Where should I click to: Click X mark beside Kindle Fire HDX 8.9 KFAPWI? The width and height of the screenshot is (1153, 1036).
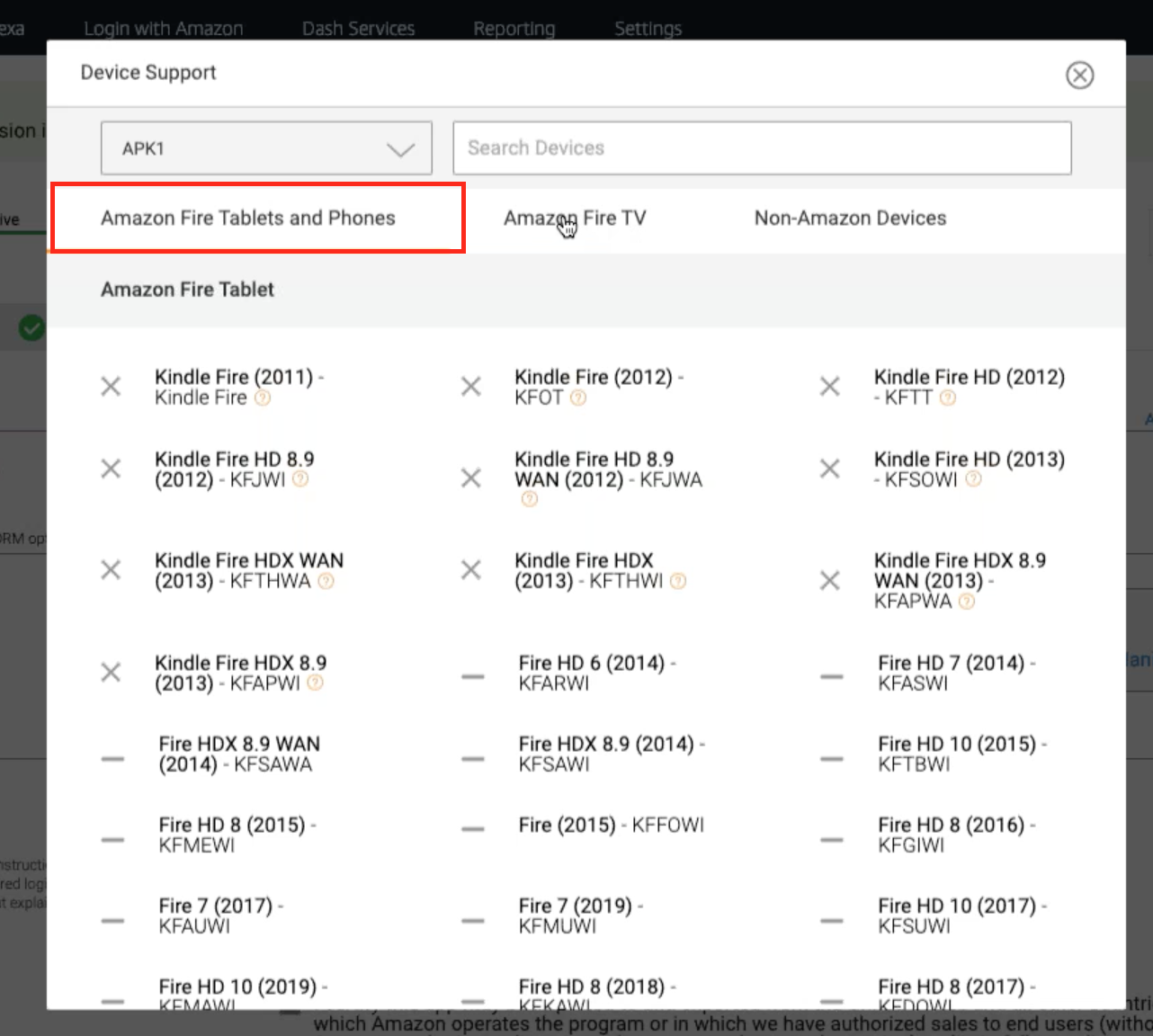(x=111, y=673)
